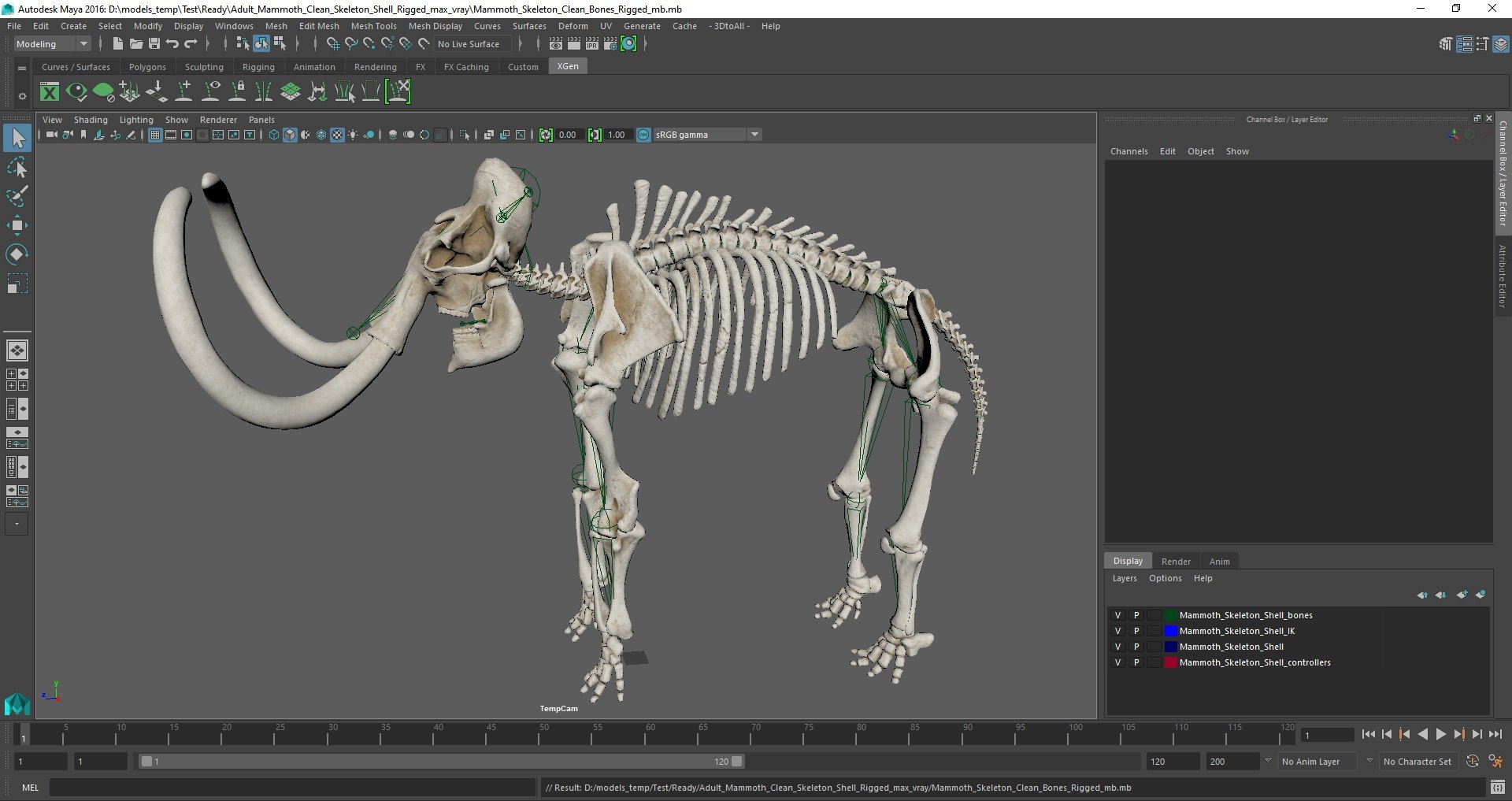Click XGen preview eye shelf icon

tap(76, 92)
